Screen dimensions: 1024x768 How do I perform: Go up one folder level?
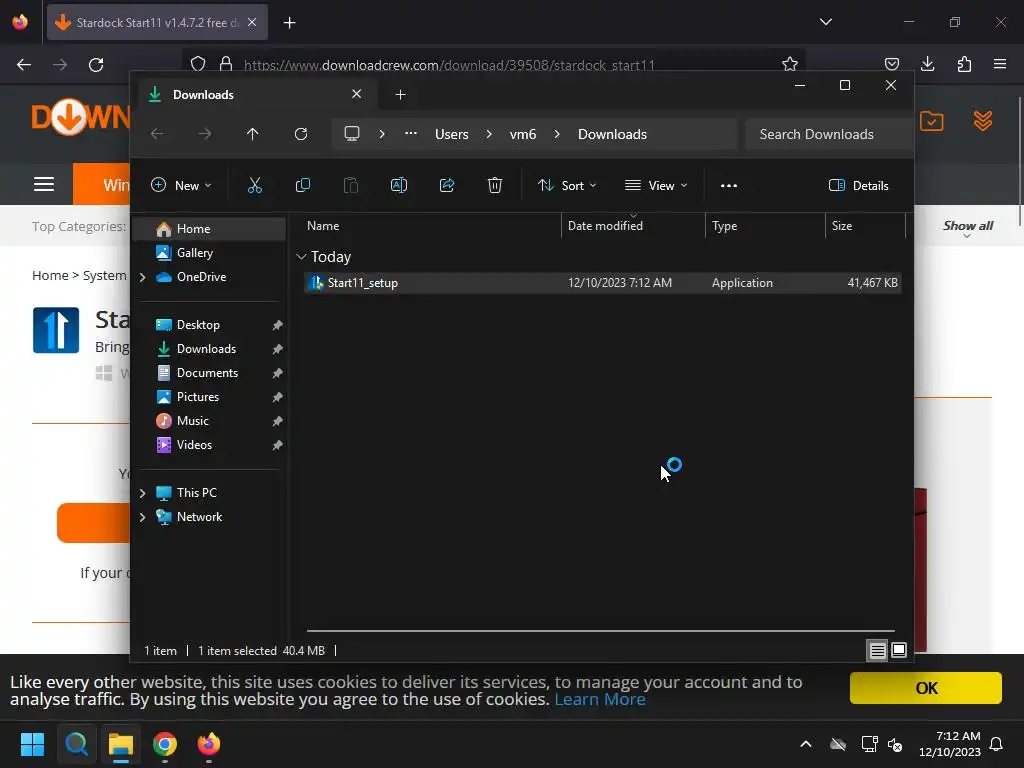pyautogui.click(x=252, y=134)
